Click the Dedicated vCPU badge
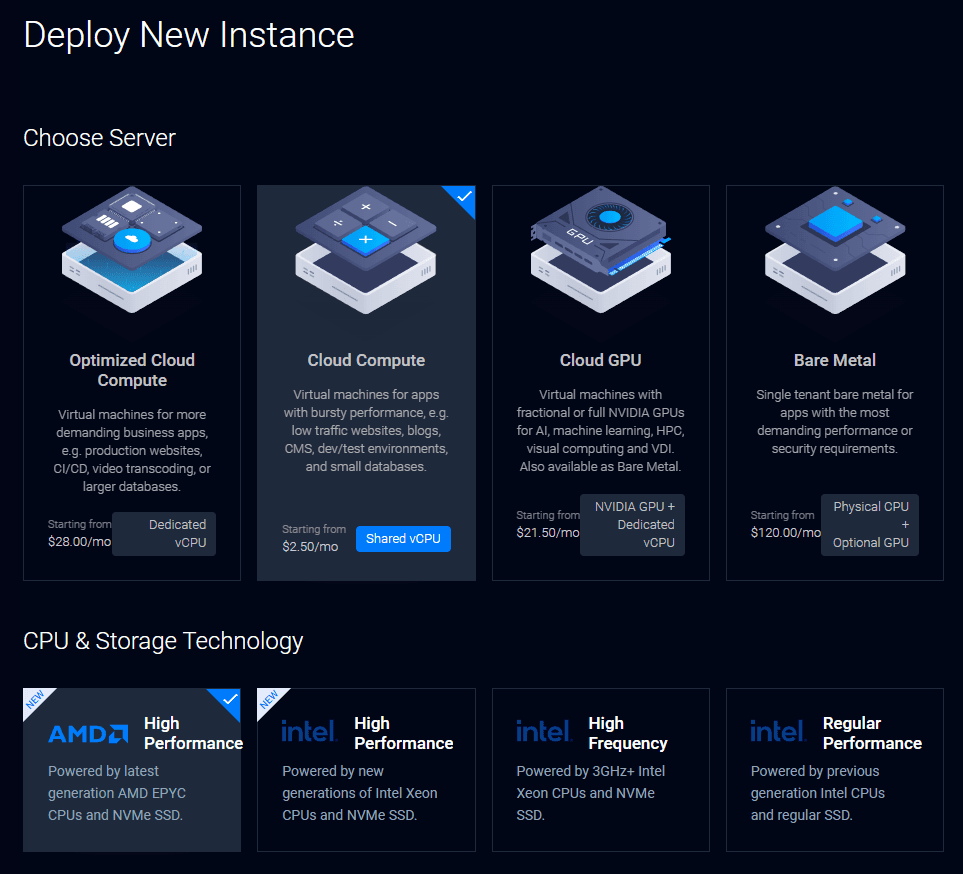963x874 pixels. coord(164,534)
